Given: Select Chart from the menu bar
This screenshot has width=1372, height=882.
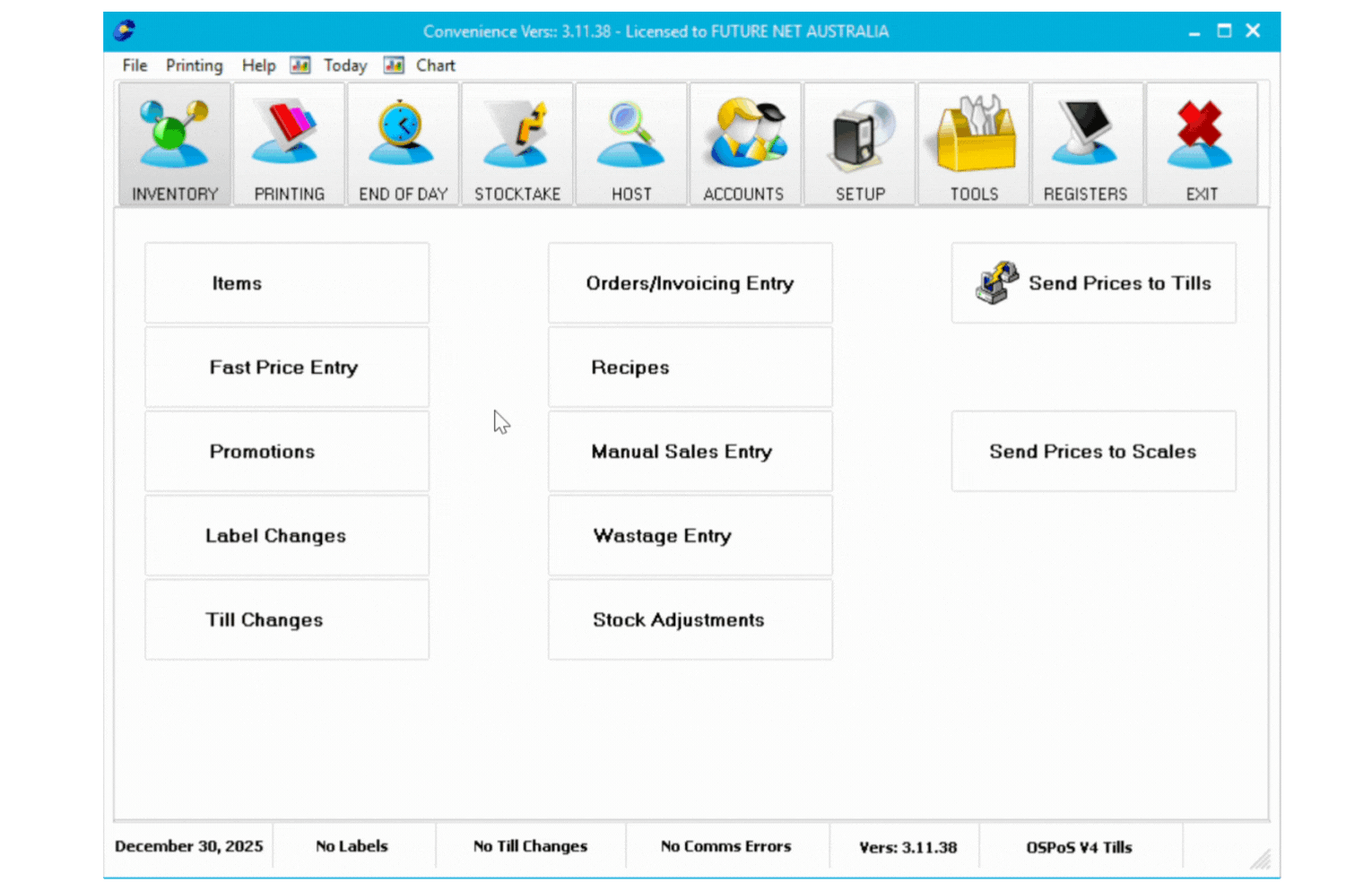Looking at the screenshot, I should (435, 65).
